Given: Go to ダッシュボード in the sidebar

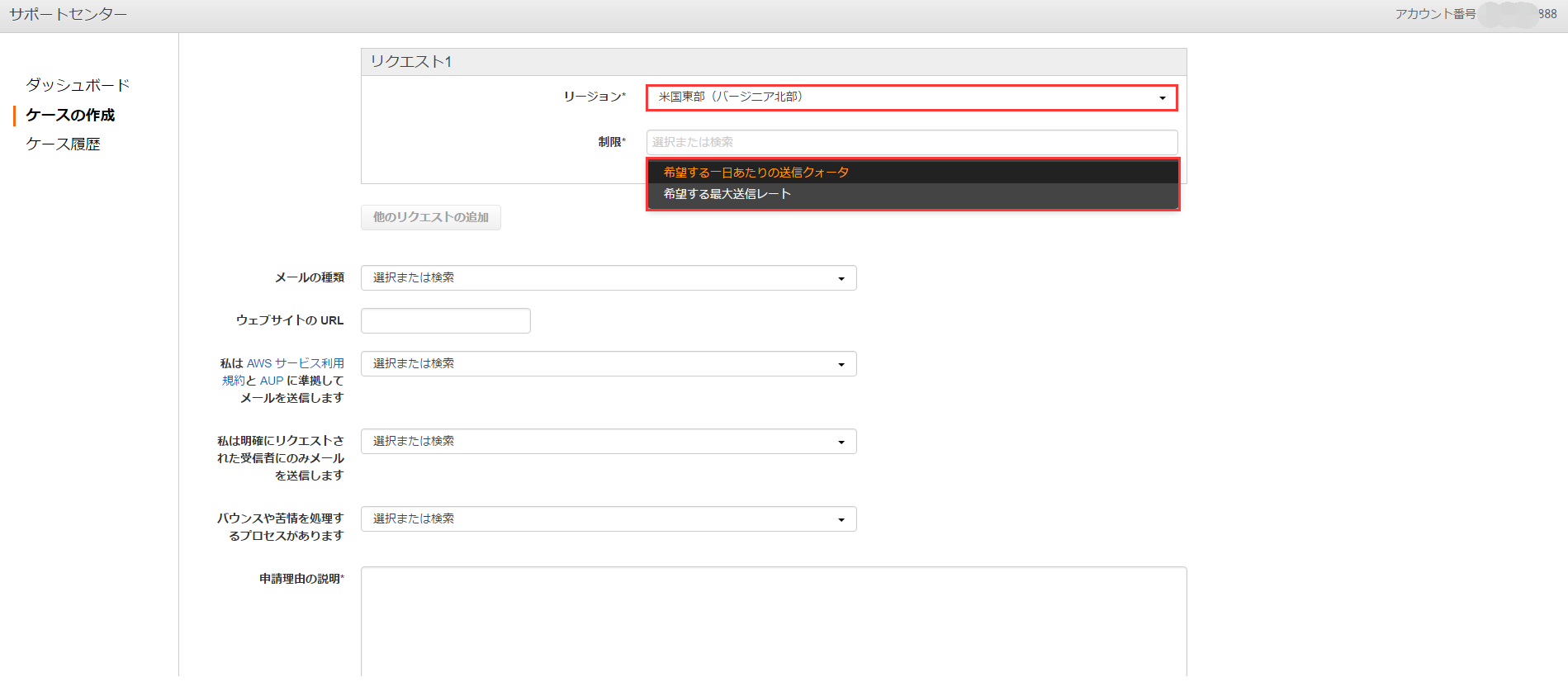Looking at the screenshot, I should pos(78,85).
